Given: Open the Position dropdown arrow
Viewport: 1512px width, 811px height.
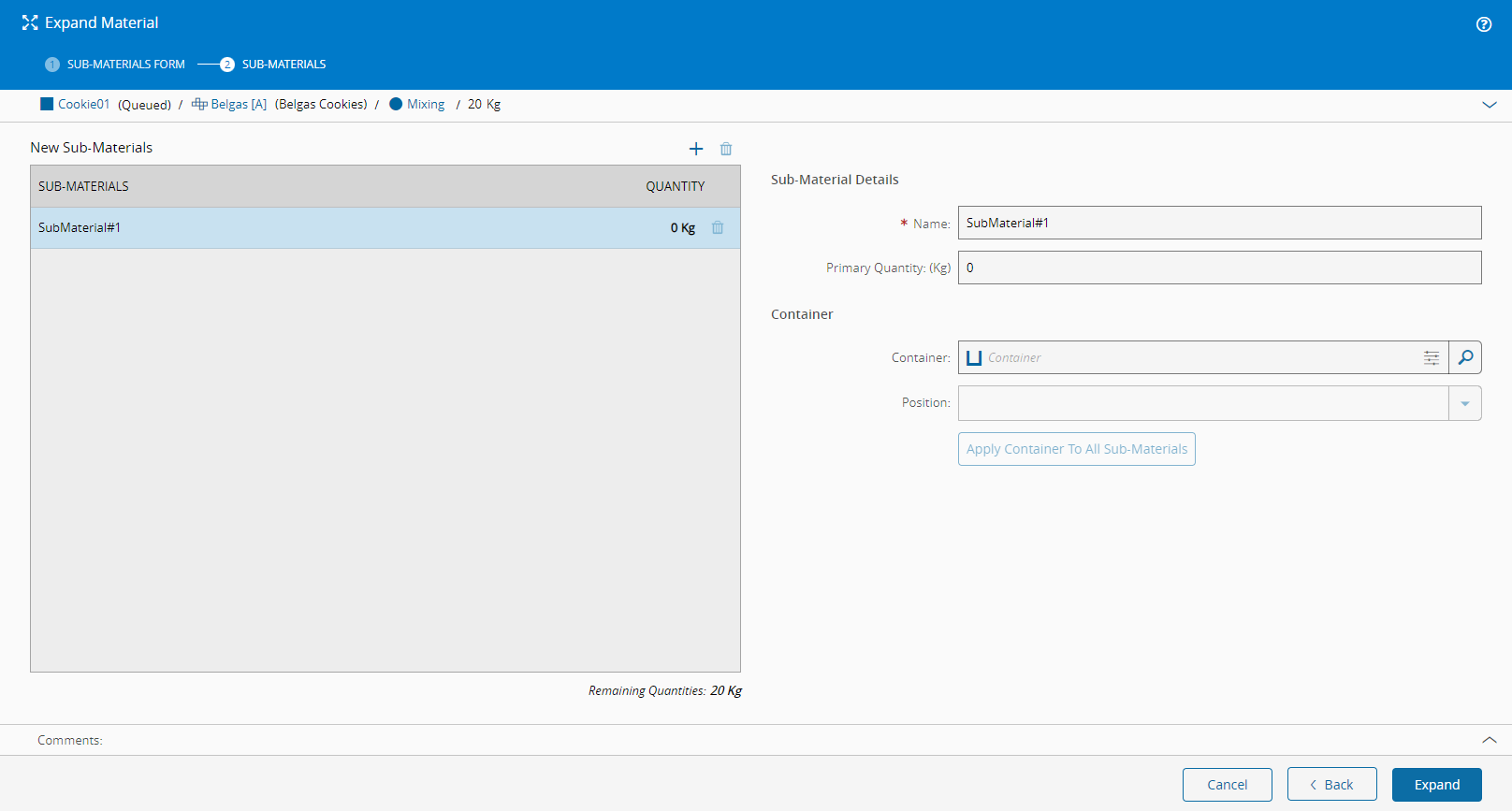Looking at the screenshot, I should [x=1465, y=403].
